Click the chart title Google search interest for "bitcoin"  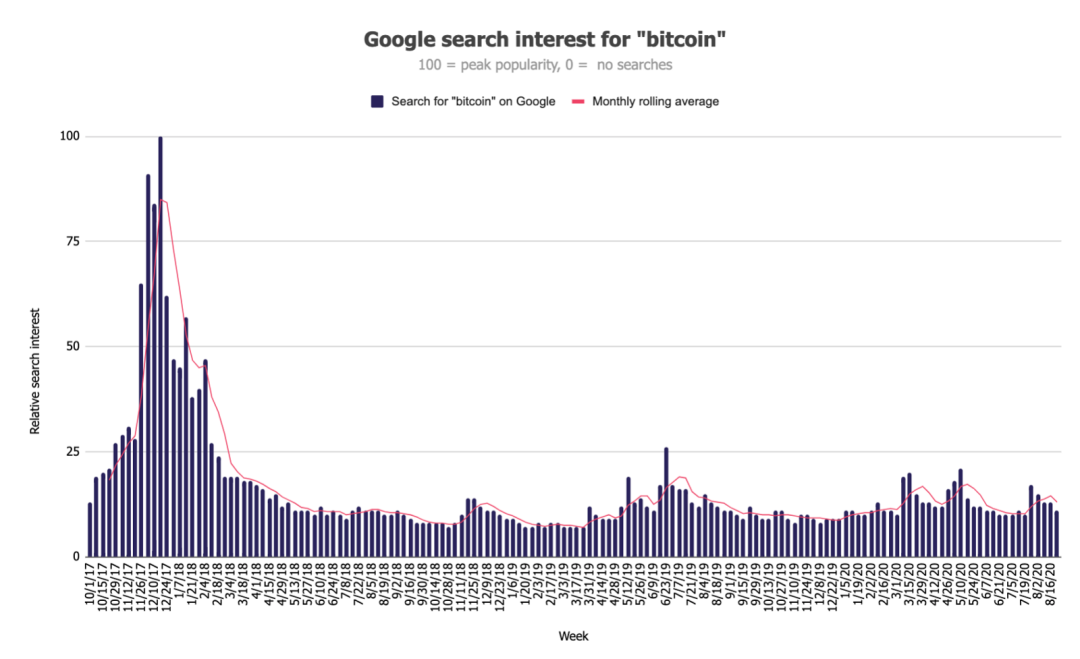545,39
